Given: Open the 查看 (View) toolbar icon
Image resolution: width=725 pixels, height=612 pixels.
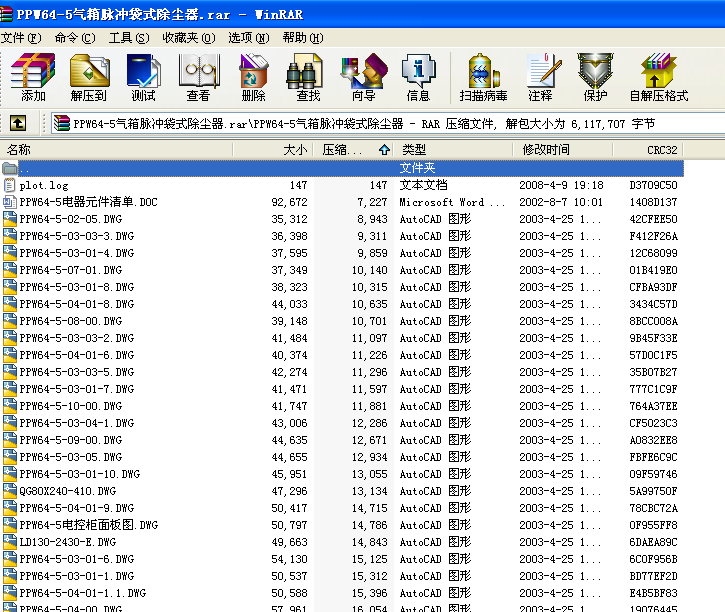Looking at the screenshot, I should coord(199,77).
